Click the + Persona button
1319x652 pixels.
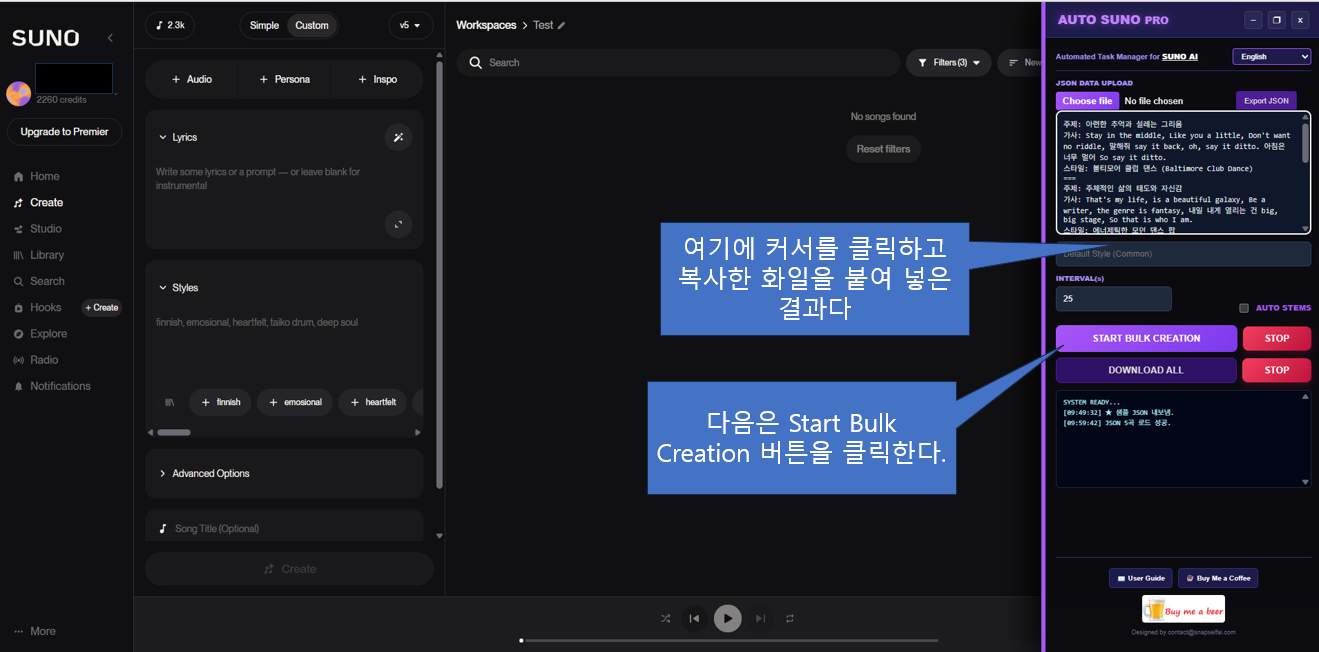(x=285, y=79)
